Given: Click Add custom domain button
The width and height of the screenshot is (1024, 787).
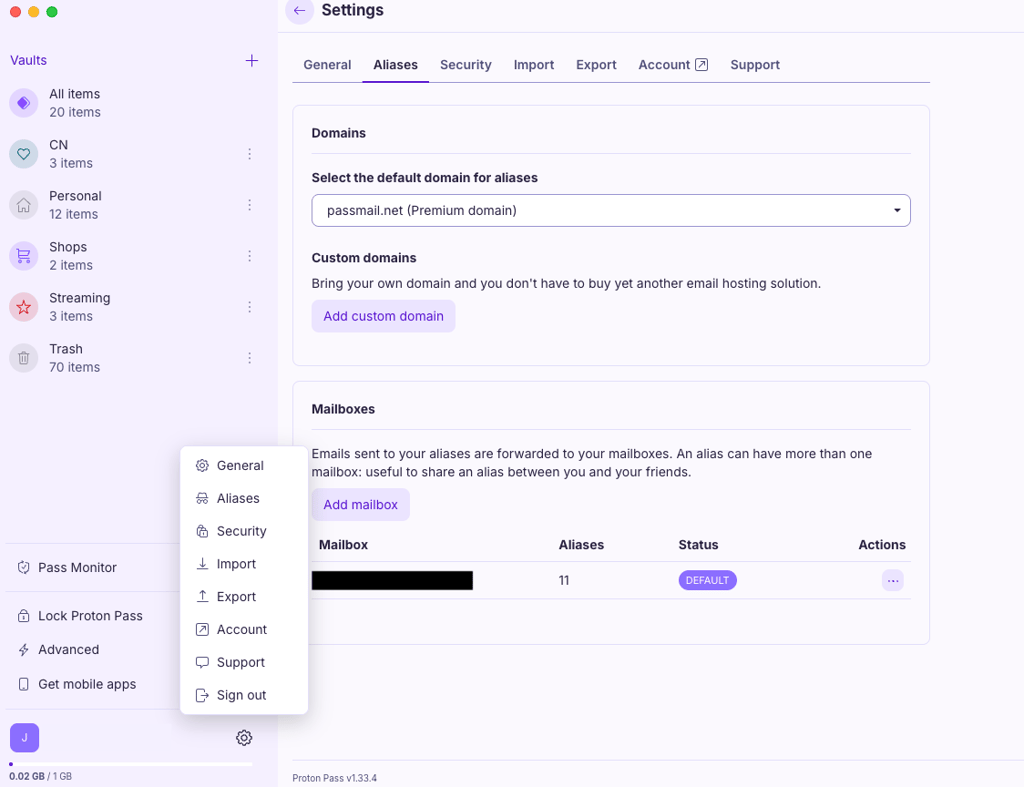Looking at the screenshot, I should pyautogui.click(x=383, y=316).
